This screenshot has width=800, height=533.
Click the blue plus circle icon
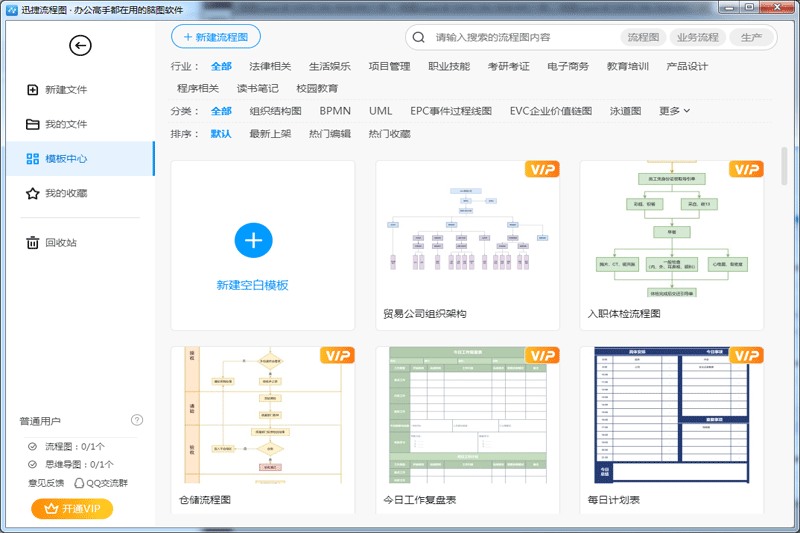[253, 241]
